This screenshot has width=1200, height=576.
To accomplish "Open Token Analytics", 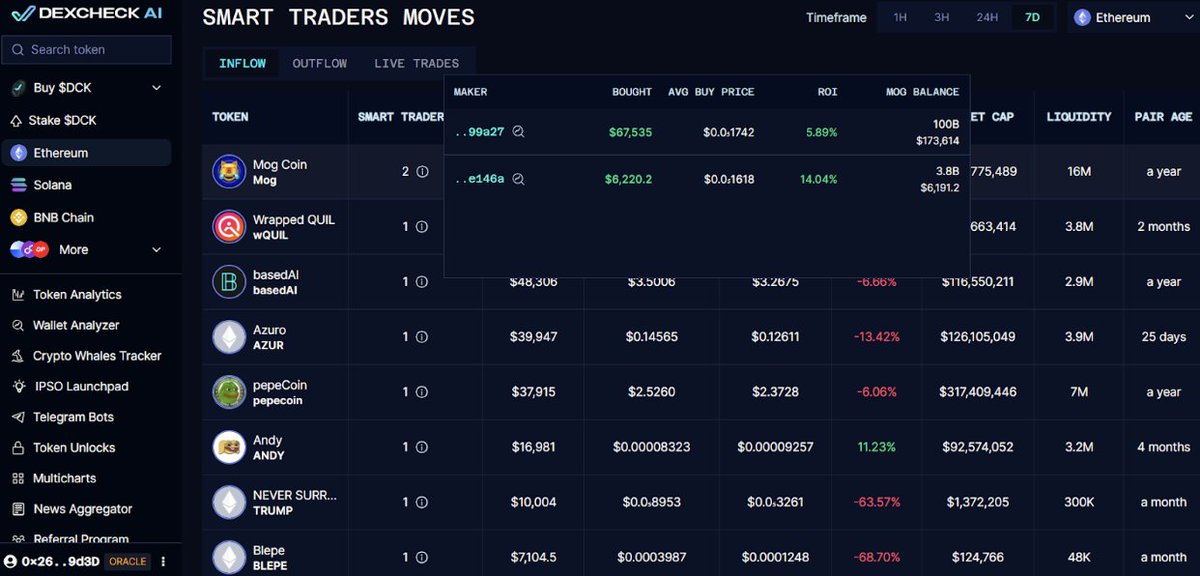I will (77, 295).
